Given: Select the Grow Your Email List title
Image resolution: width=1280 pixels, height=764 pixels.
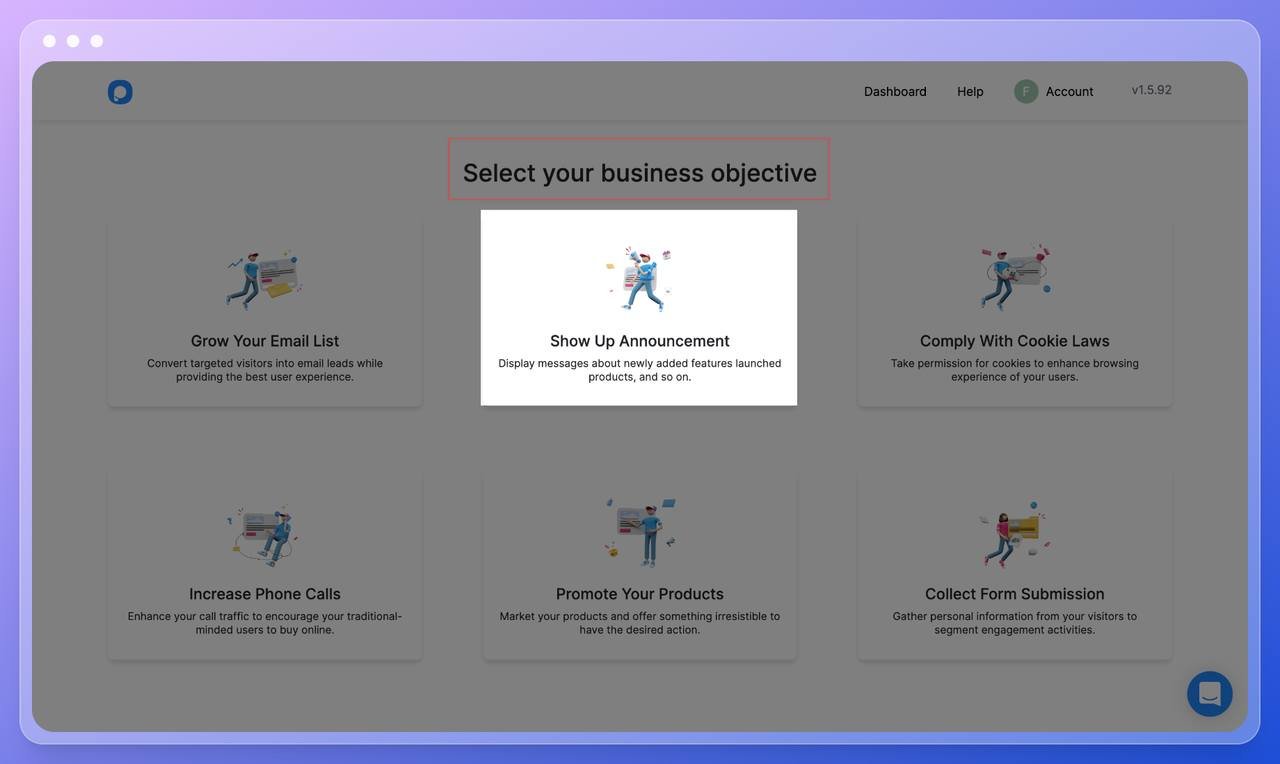Looking at the screenshot, I should (x=265, y=341).
